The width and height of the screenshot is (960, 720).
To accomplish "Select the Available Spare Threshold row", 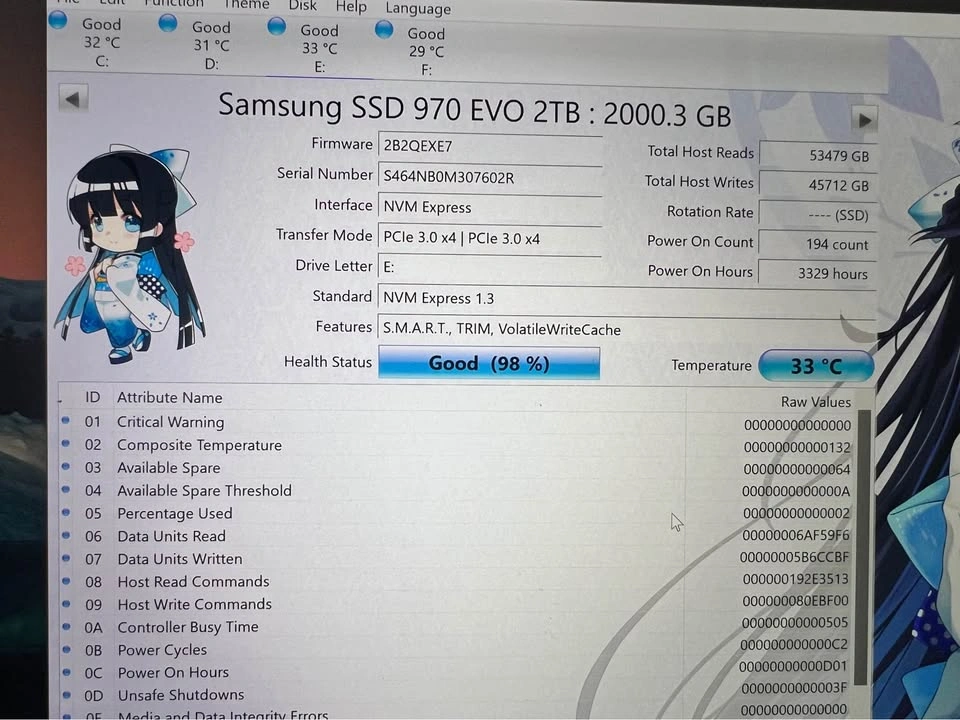I will pyautogui.click(x=456, y=491).
